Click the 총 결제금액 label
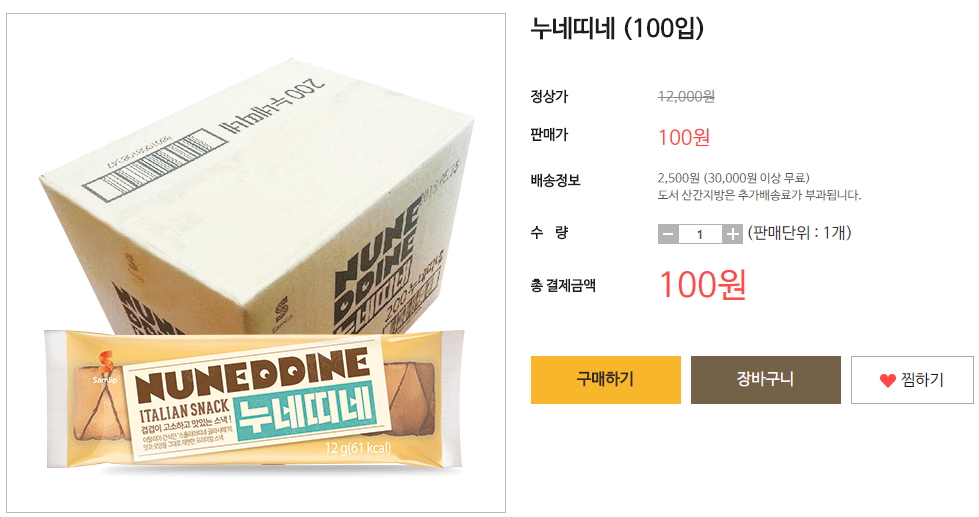The height and width of the screenshot is (517, 979). click(x=563, y=286)
